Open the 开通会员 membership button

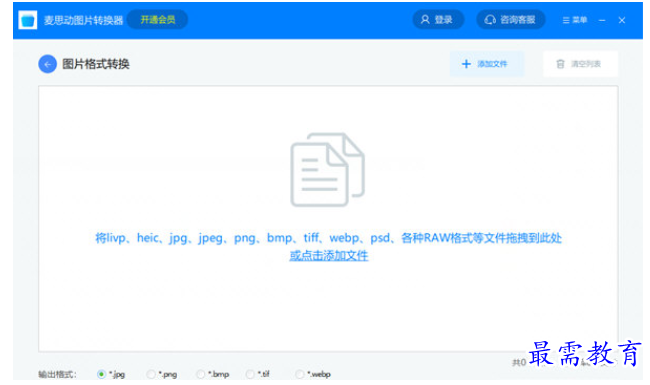[x=158, y=19]
